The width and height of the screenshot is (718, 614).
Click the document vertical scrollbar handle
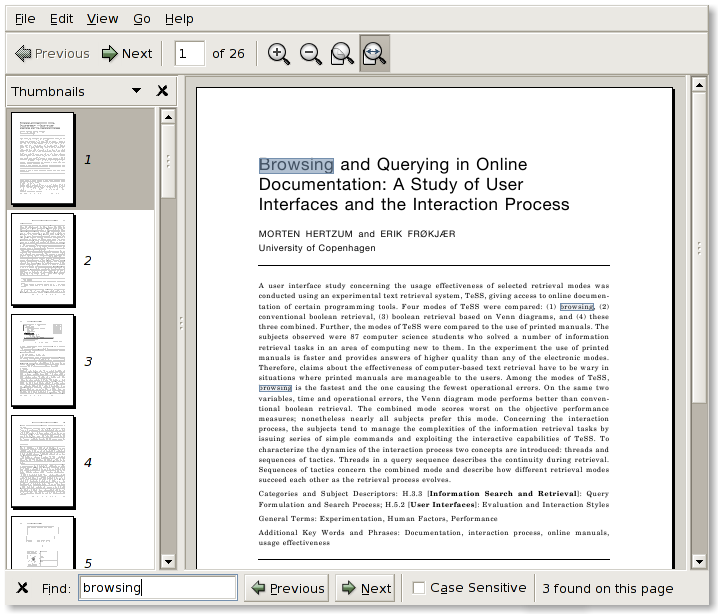coord(699,248)
